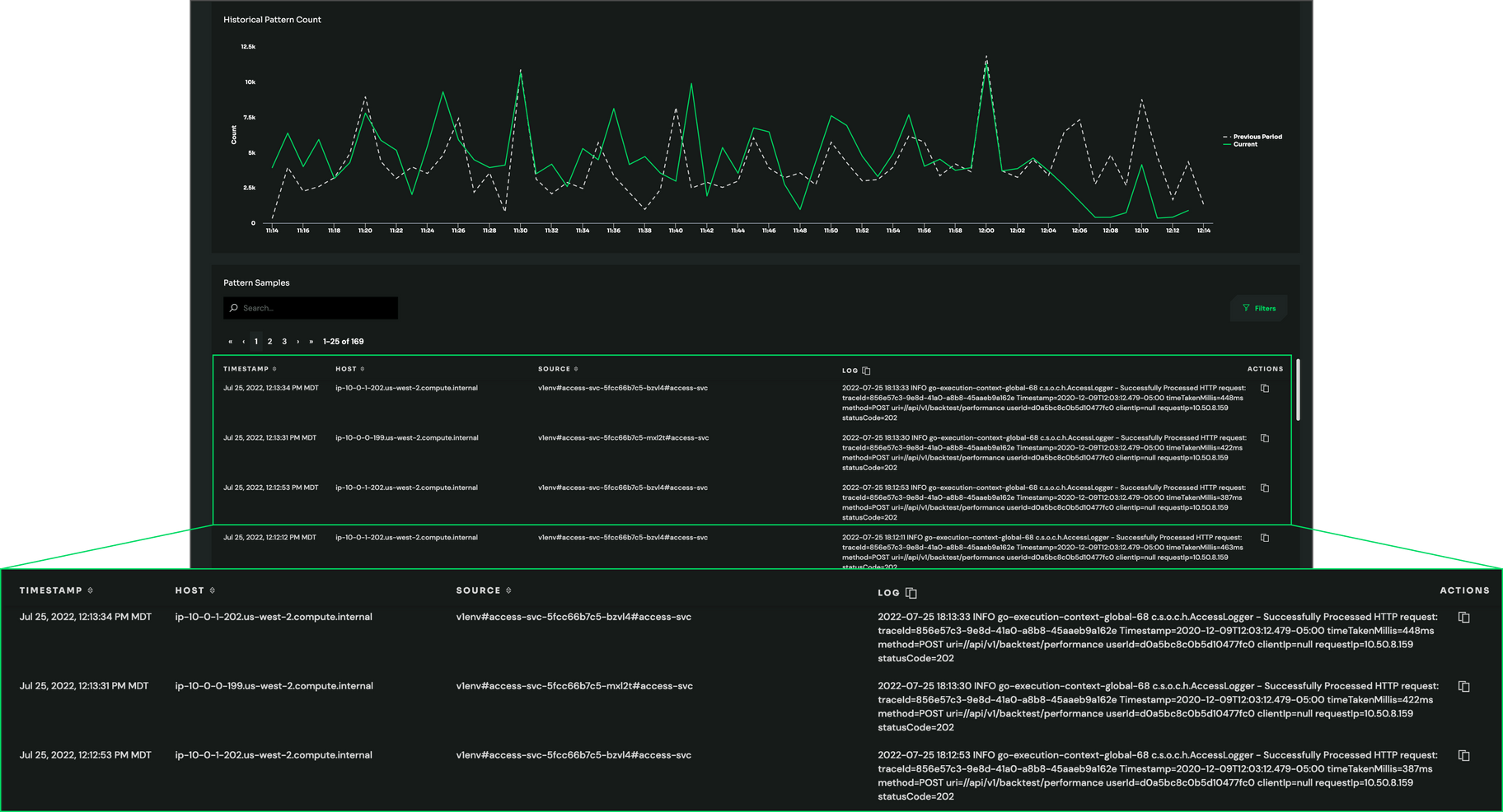
Task: Select page 2 of the pattern samples
Action: (269, 341)
